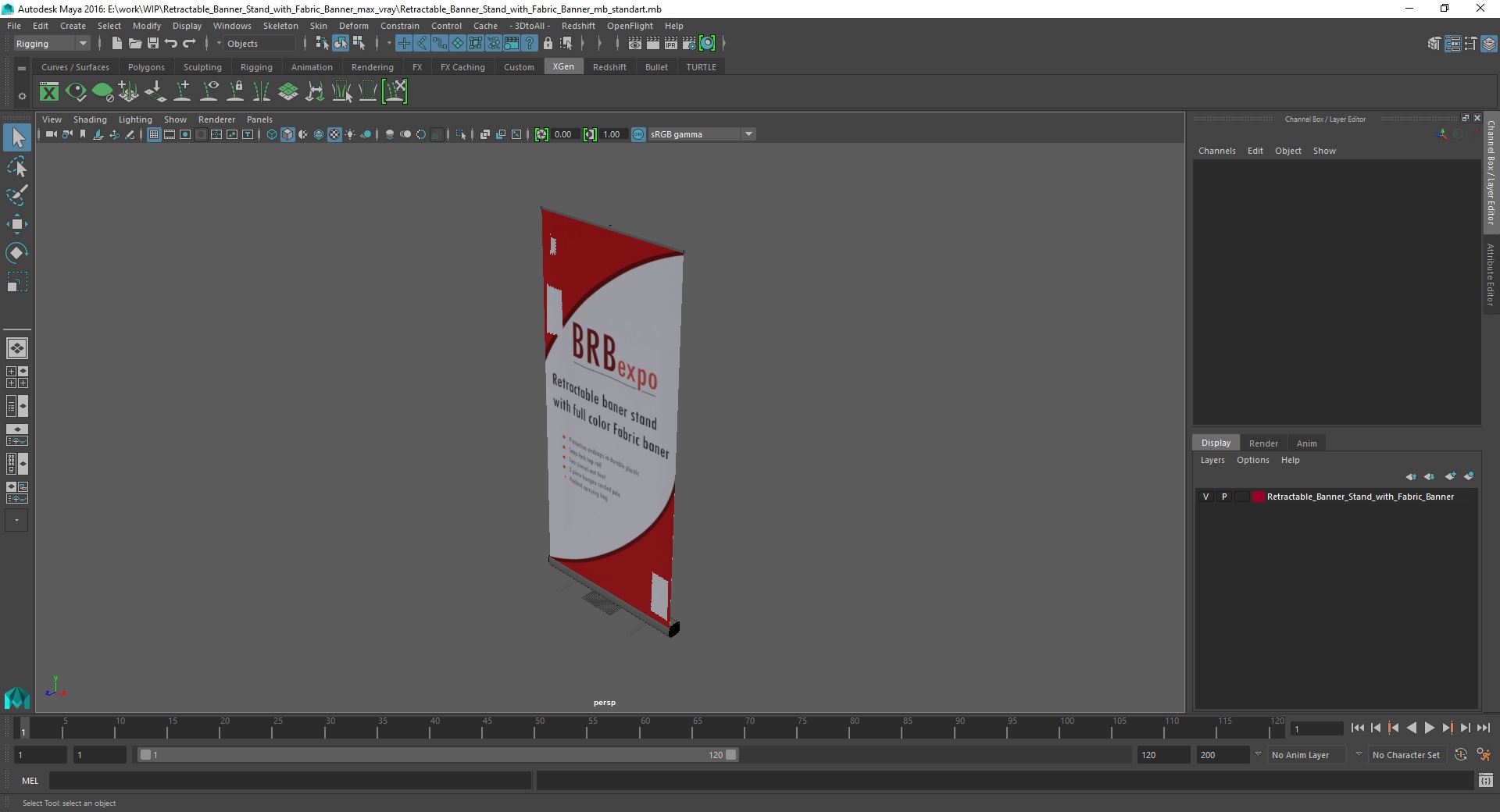Switch to the Redshift shelf tab
Image resolution: width=1500 pixels, height=812 pixels.
(x=609, y=67)
